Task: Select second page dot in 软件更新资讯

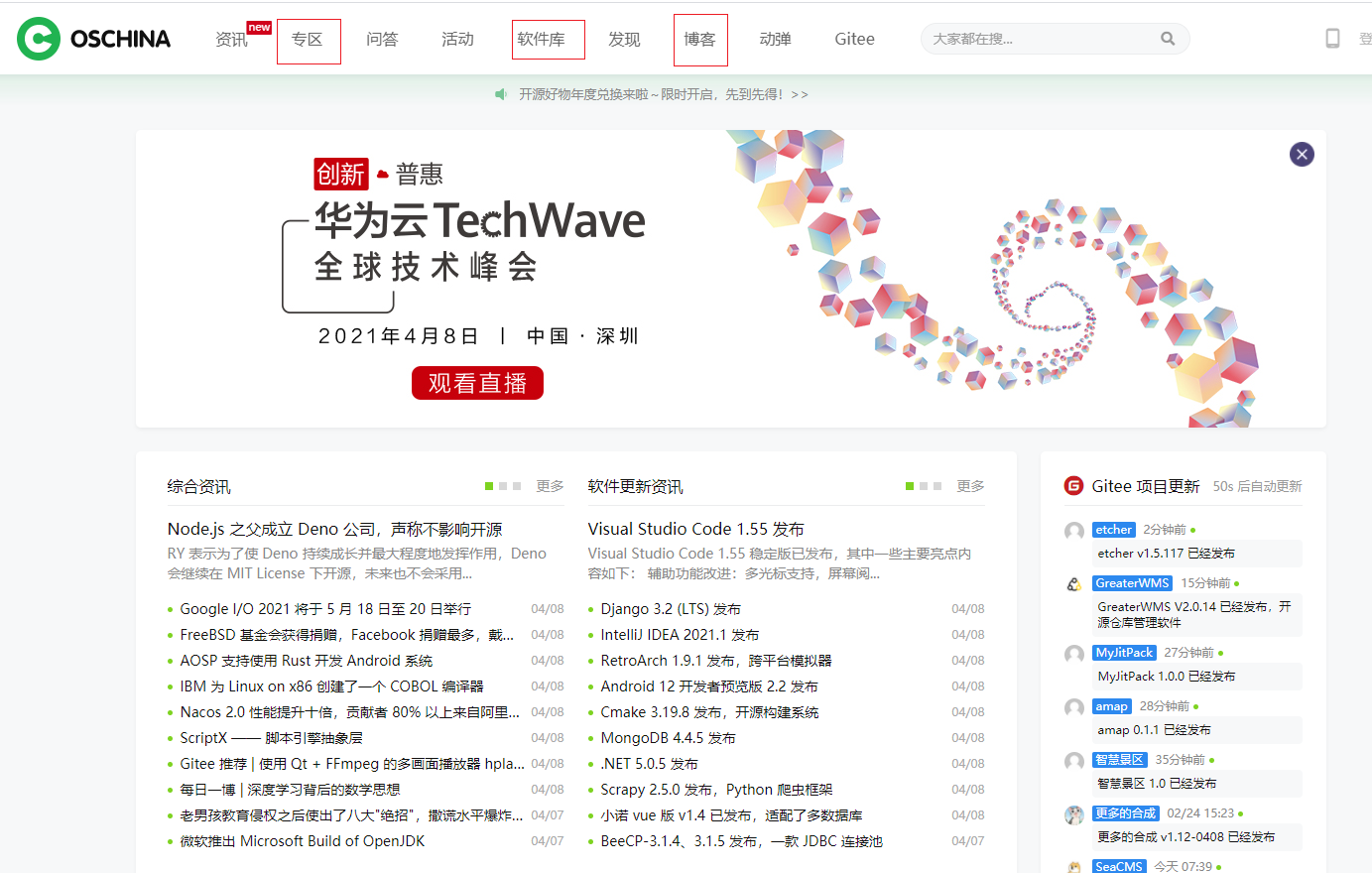Action: [924, 486]
